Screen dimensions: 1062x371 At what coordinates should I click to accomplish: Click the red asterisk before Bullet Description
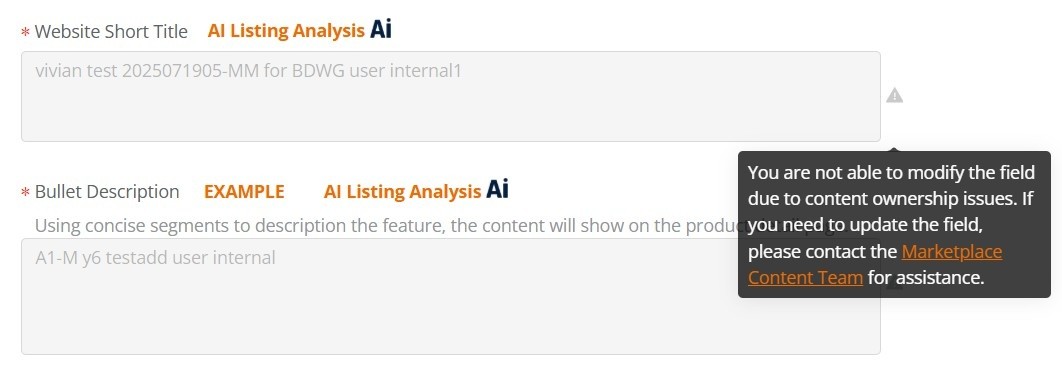point(26,192)
